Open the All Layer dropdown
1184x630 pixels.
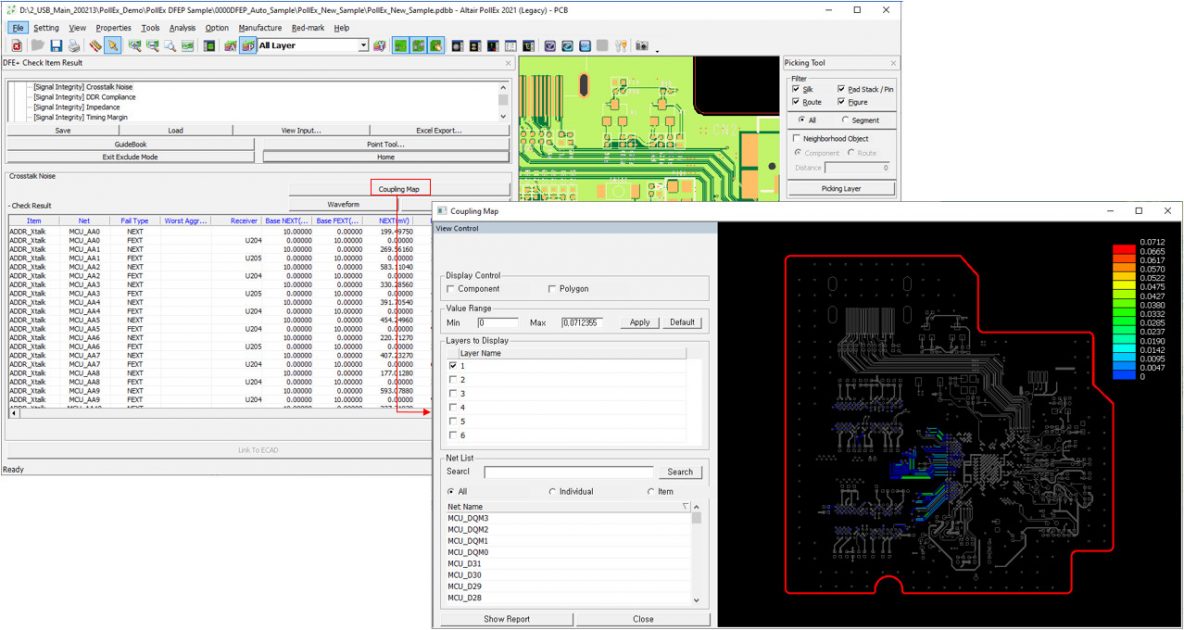click(363, 46)
